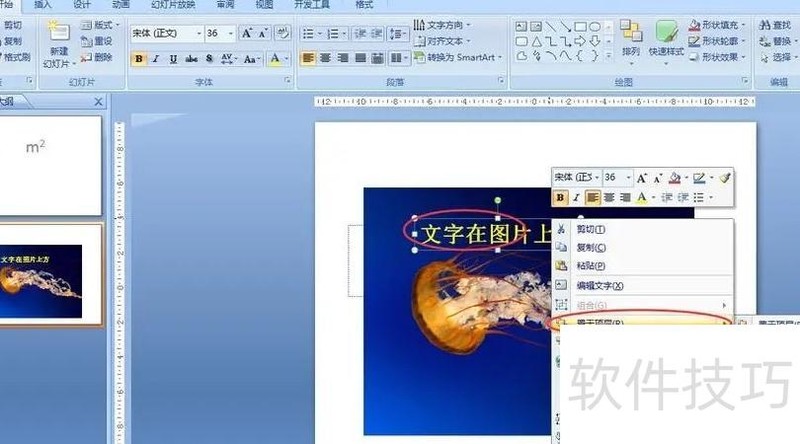The width and height of the screenshot is (800, 444).
Task: Toggle Underline in the ribbon font group
Action: 173,59
